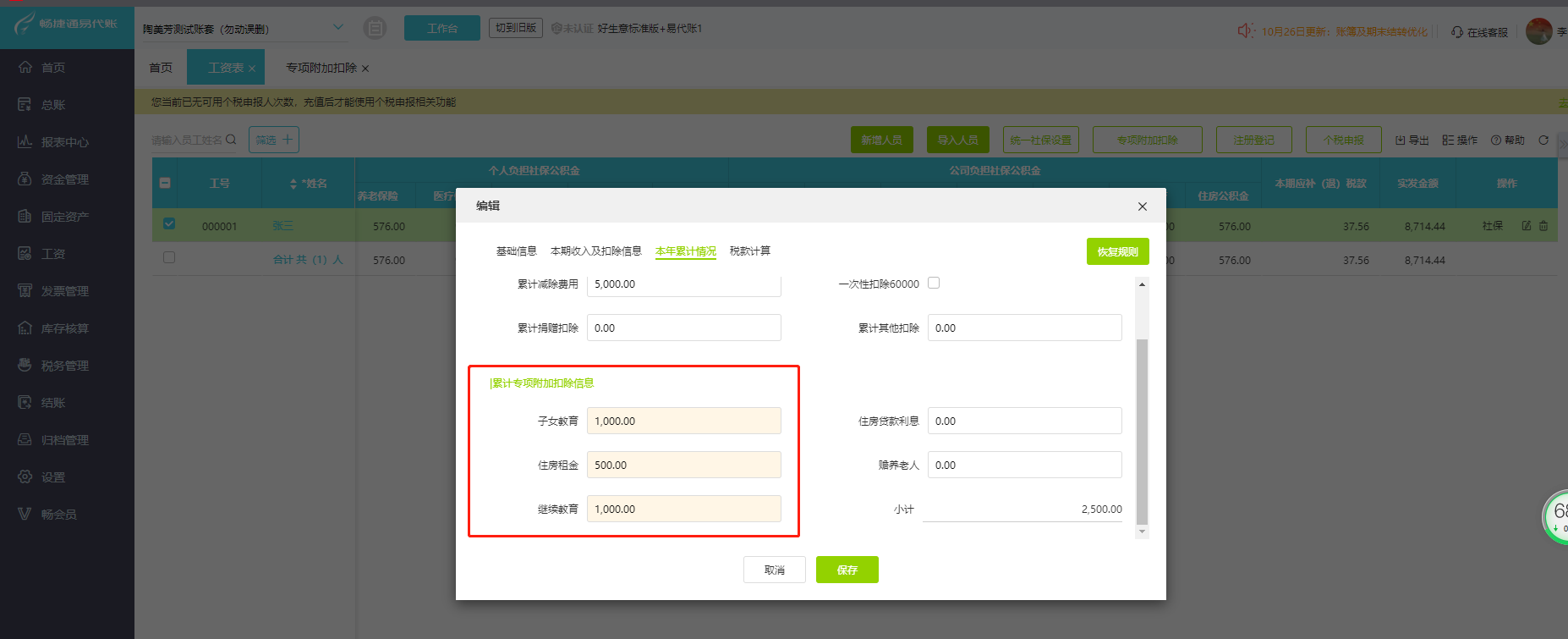Open 资金管理 in the sidebar
1568x639 pixels.
pos(53,179)
